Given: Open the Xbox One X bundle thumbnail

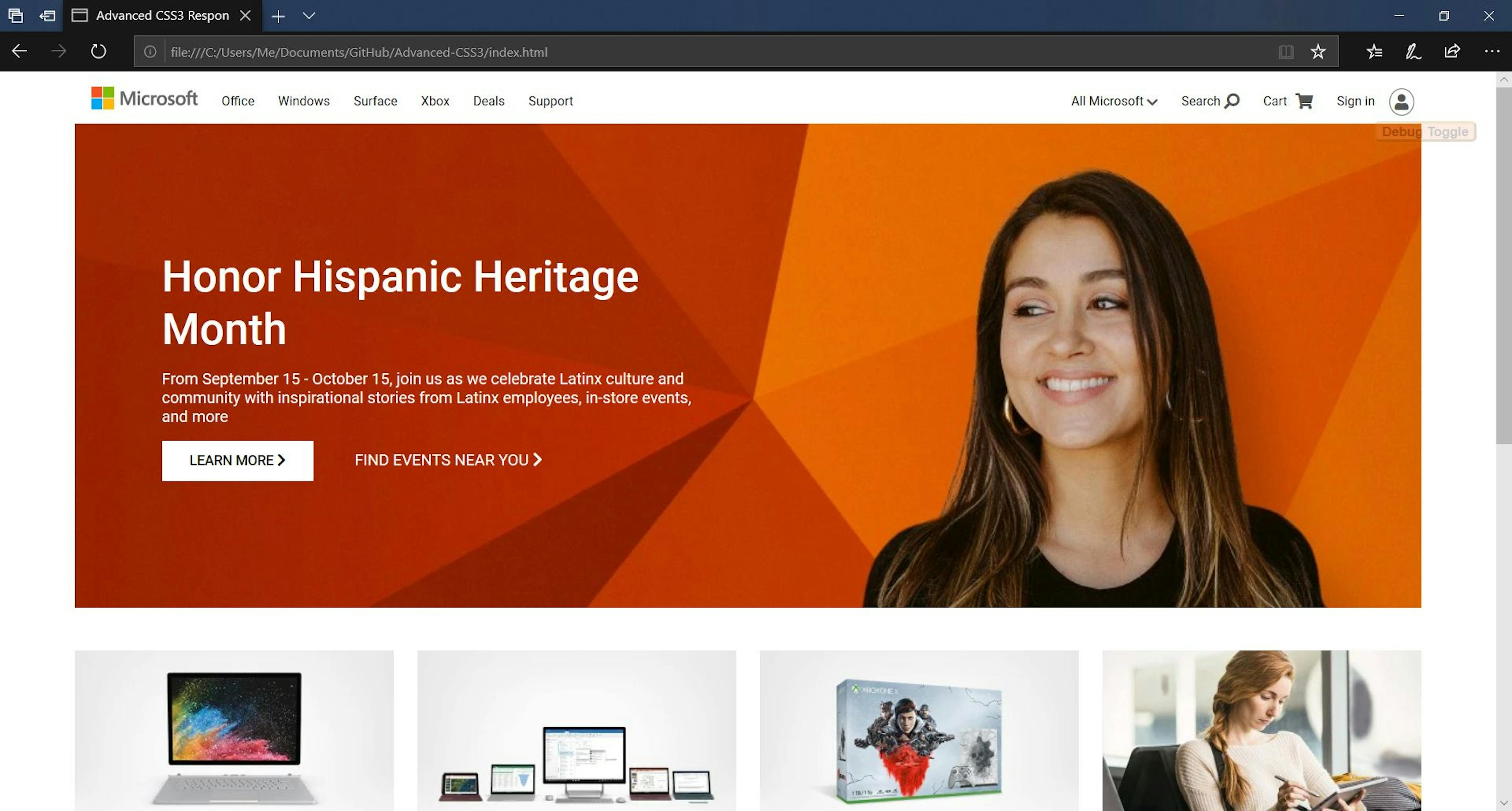Looking at the screenshot, I should tap(919, 731).
